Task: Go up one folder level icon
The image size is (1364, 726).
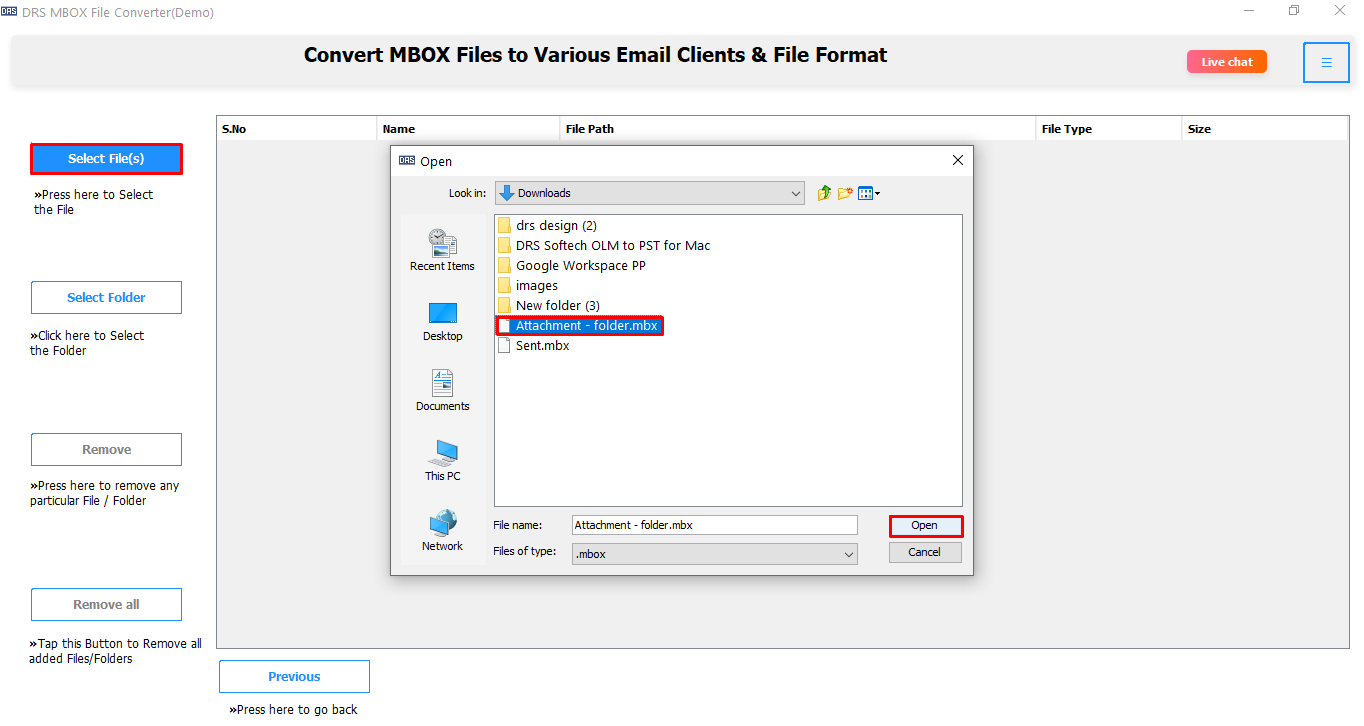Action: pyautogui.click(x=824, y=193)
